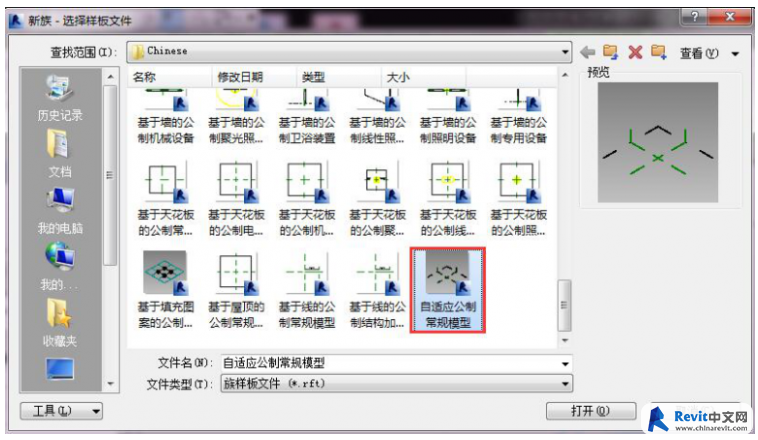Viewport: 758px width, 440px height.
Task: Open 我的电脑 in sidebar
Action: pos(59,211)
